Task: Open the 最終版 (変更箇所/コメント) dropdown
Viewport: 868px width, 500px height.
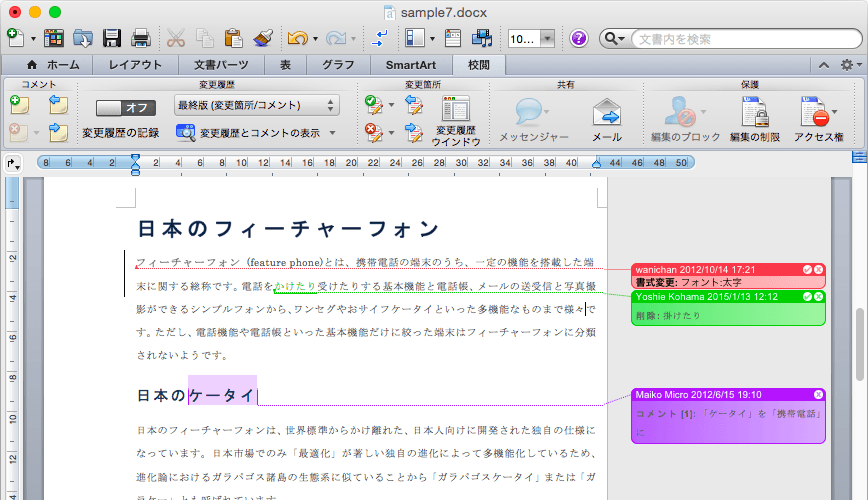Action: 257,105
